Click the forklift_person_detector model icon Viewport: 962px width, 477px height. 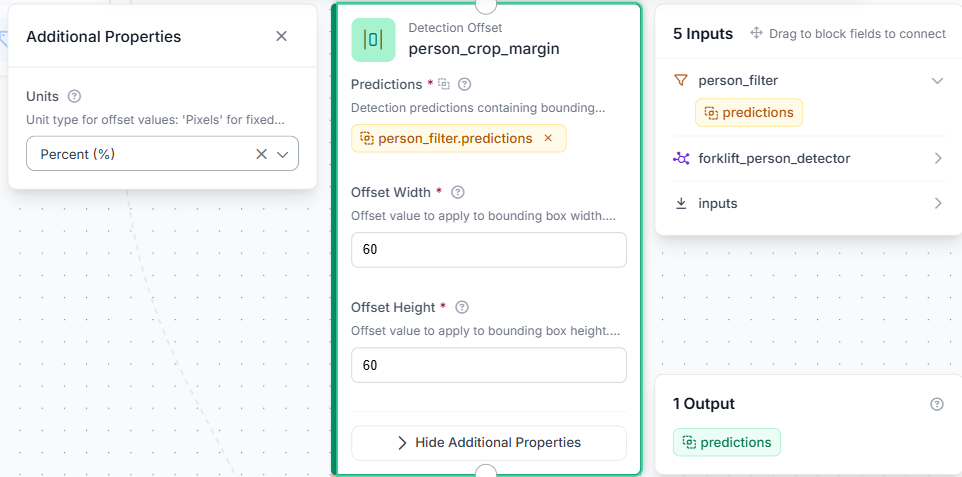(681, 158)
